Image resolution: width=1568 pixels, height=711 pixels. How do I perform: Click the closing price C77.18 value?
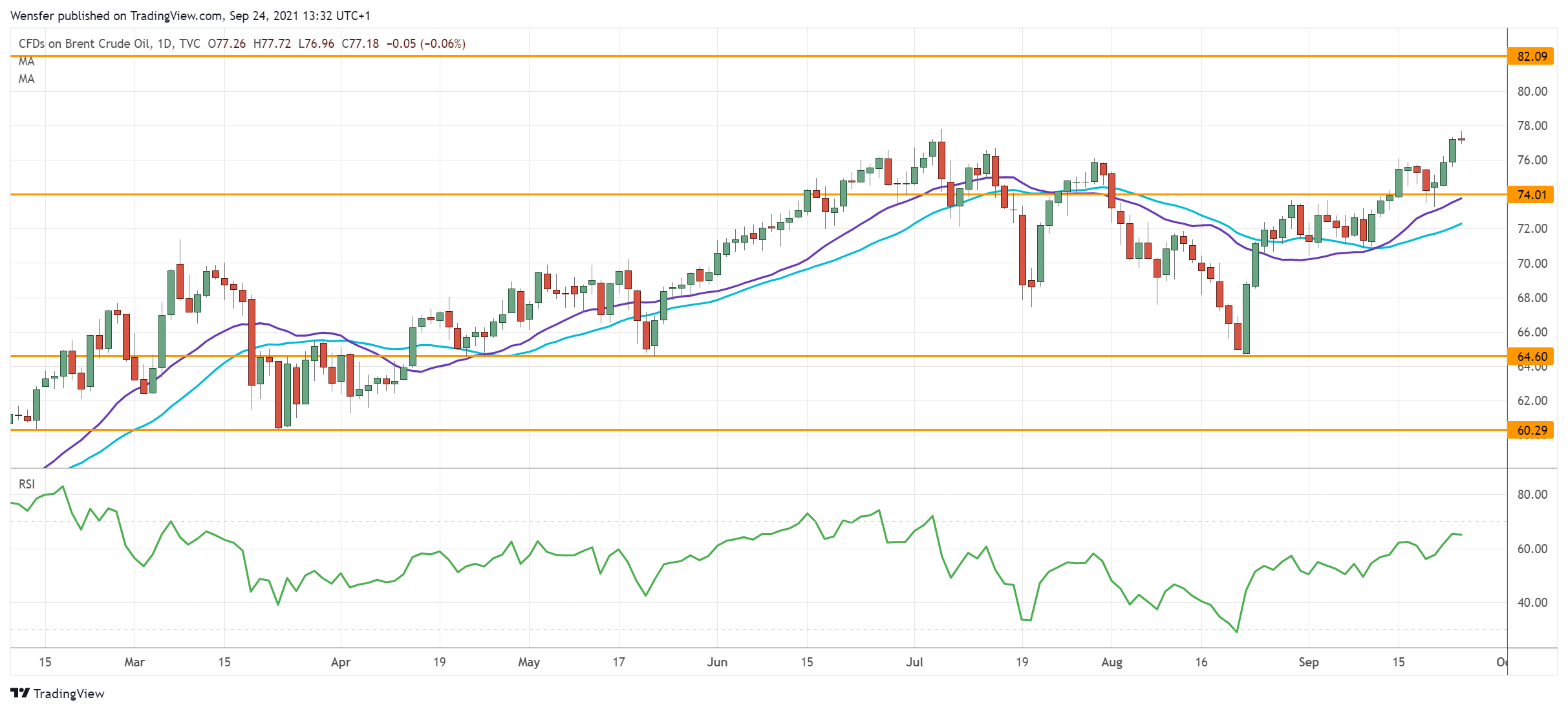(x=360, y=43)
